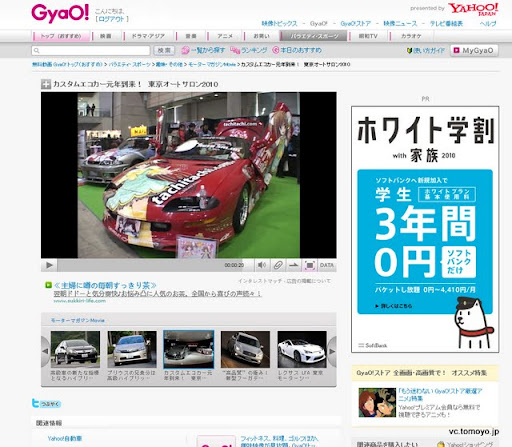The height and width of the screenshot is (447, 512).
Task: Select the トップ(おすすめ) tab
Action: (61, 36)
